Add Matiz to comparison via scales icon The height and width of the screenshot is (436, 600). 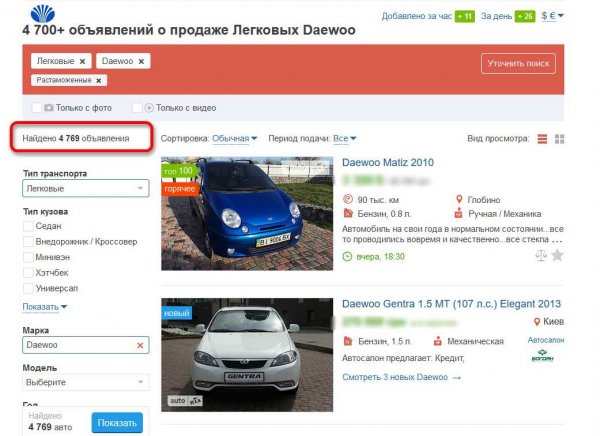(541, 255)
